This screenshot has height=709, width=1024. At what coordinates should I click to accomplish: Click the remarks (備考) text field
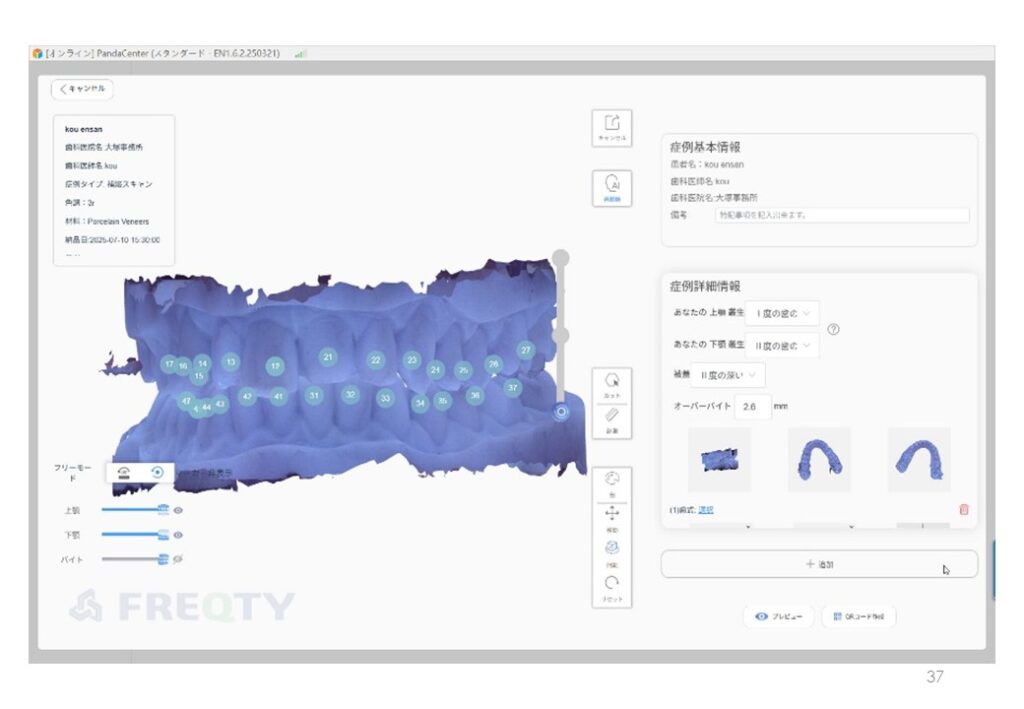pos(841,215)
